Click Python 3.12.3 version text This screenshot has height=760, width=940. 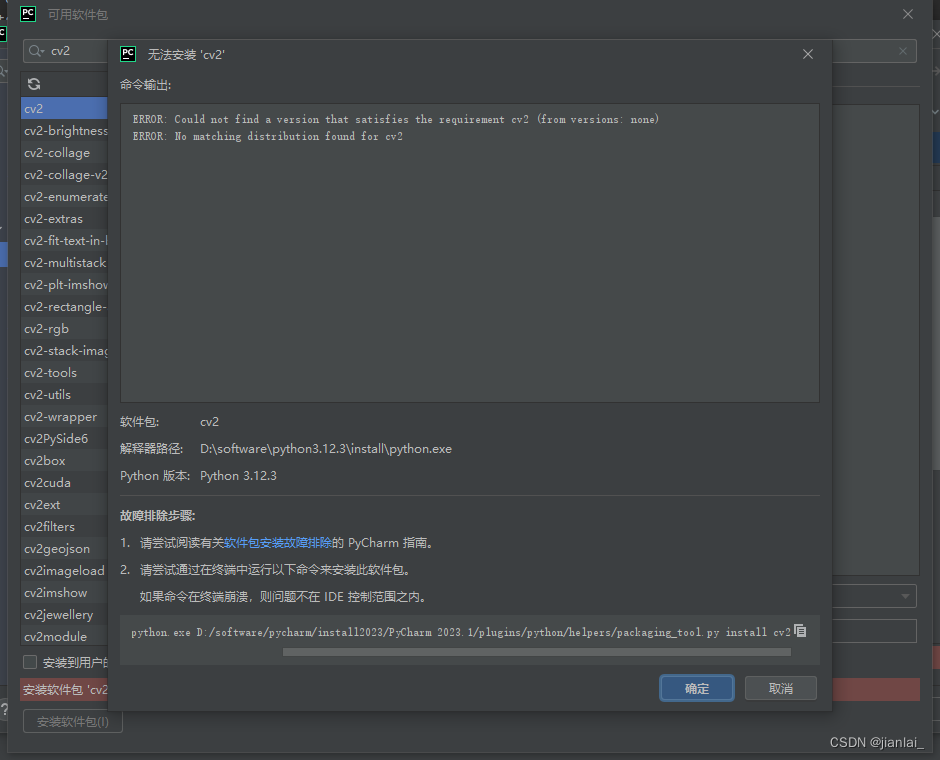coord(238,475)
